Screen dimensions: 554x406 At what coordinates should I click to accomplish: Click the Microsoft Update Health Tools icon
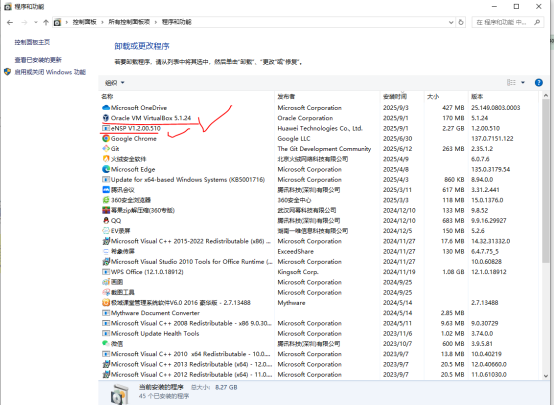point(106,333)
